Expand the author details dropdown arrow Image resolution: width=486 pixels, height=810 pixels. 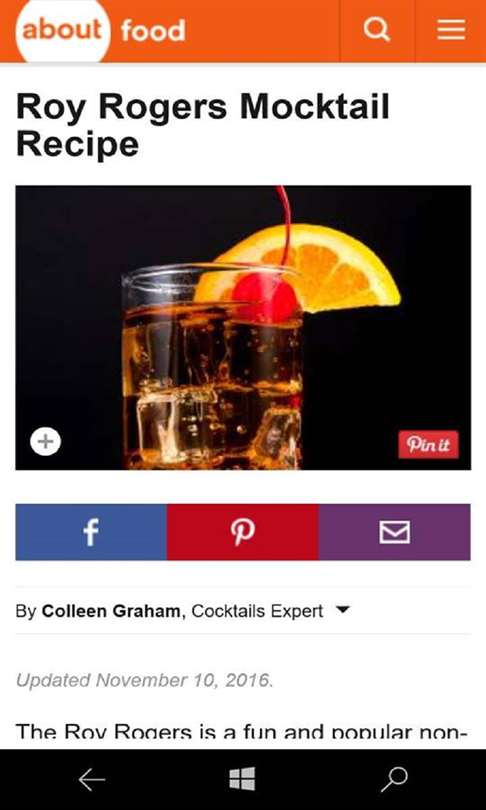(342, 610)
